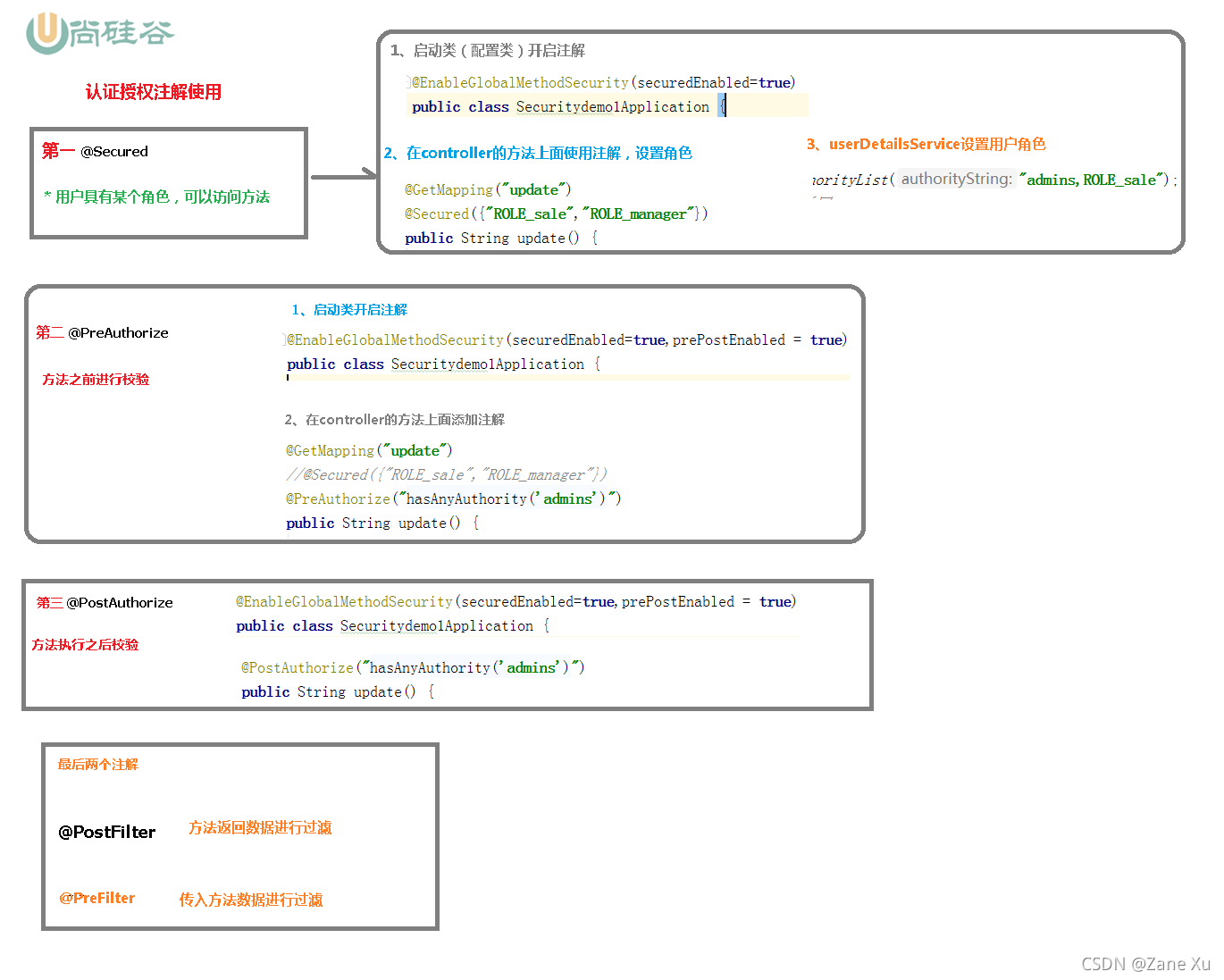Image resolution: width=1224 pixels, height=980 pixels.
Task: Click the red note 方法执行之后校验
Action: click(x=85, y=645)
